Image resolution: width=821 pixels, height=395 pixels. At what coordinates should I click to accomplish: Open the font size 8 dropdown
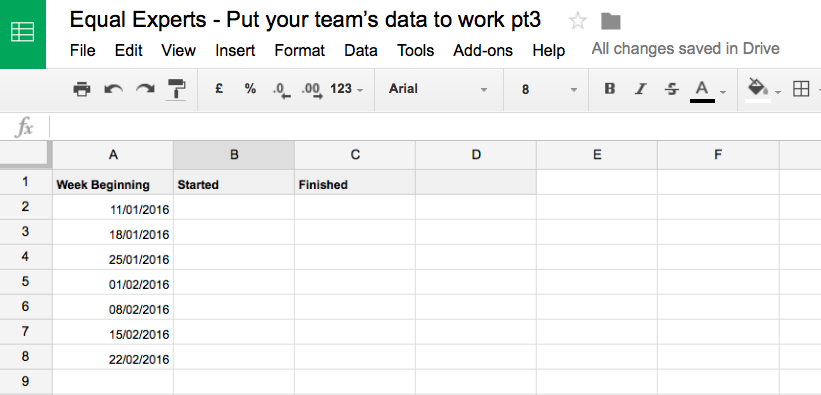(549, 90)
